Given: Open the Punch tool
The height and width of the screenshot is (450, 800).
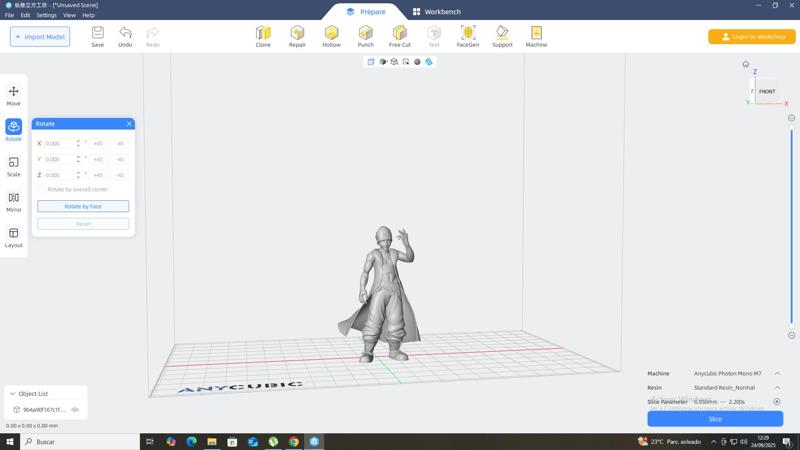Looking at the screenshot, I should (365, 35).
